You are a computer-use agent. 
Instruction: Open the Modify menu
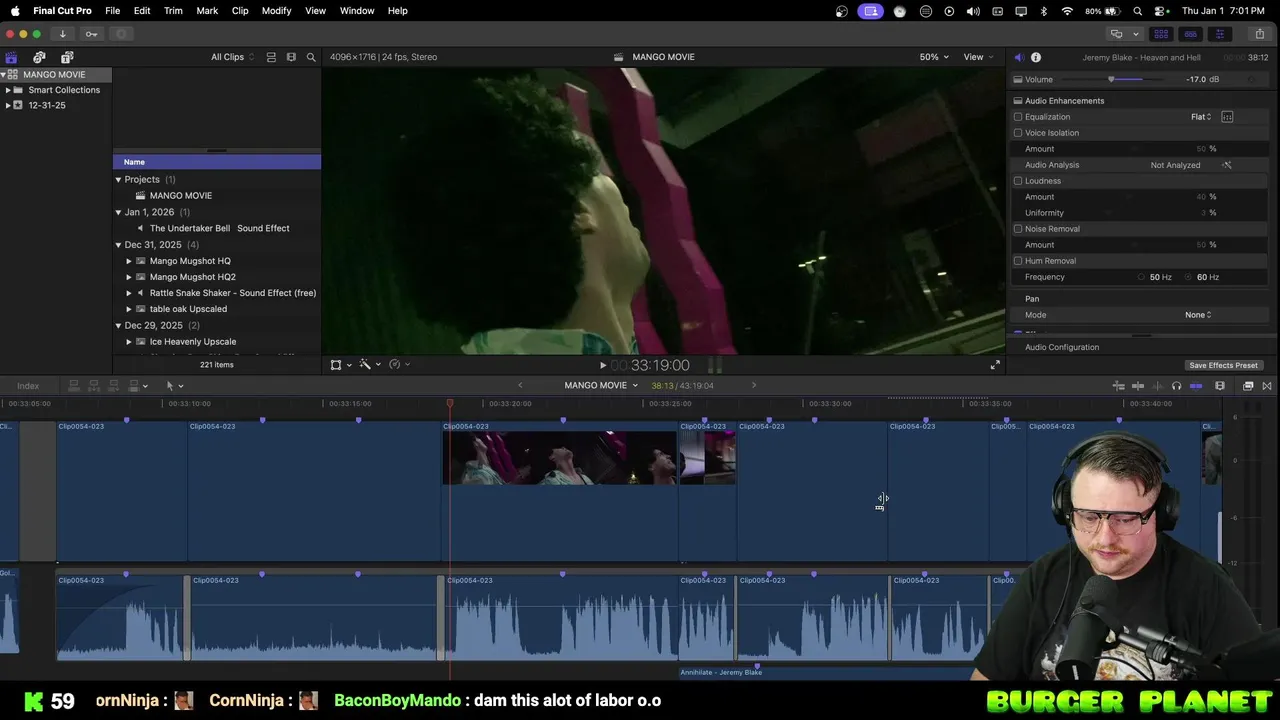pyautogui.click(x=276, y=11)
